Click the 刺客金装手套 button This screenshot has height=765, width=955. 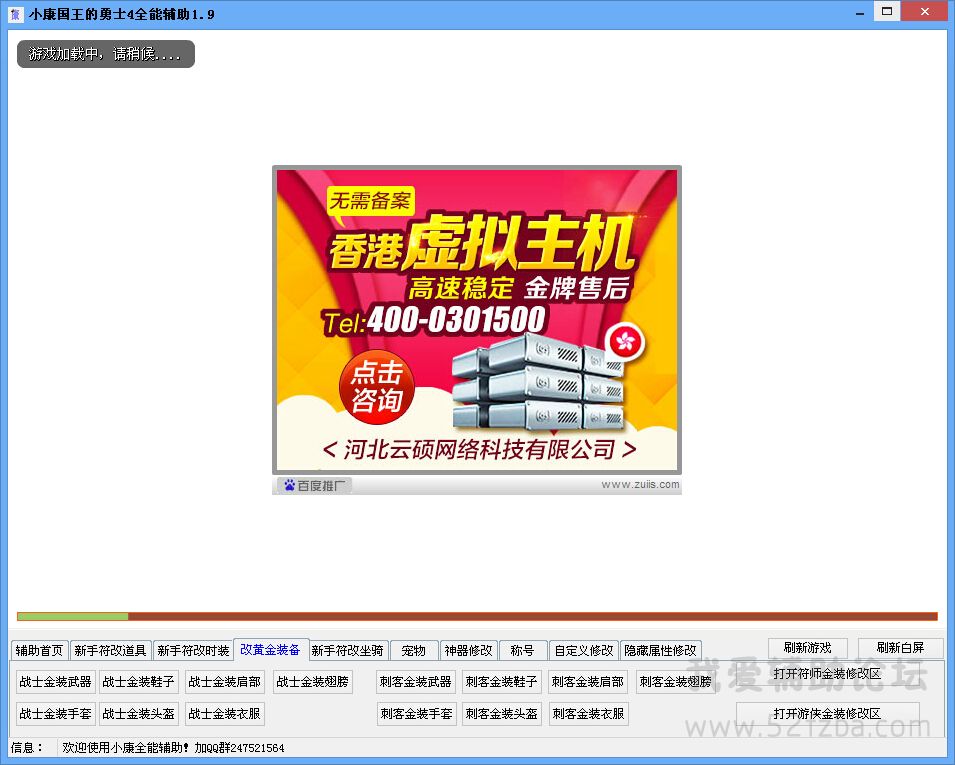tap(416, 713)
